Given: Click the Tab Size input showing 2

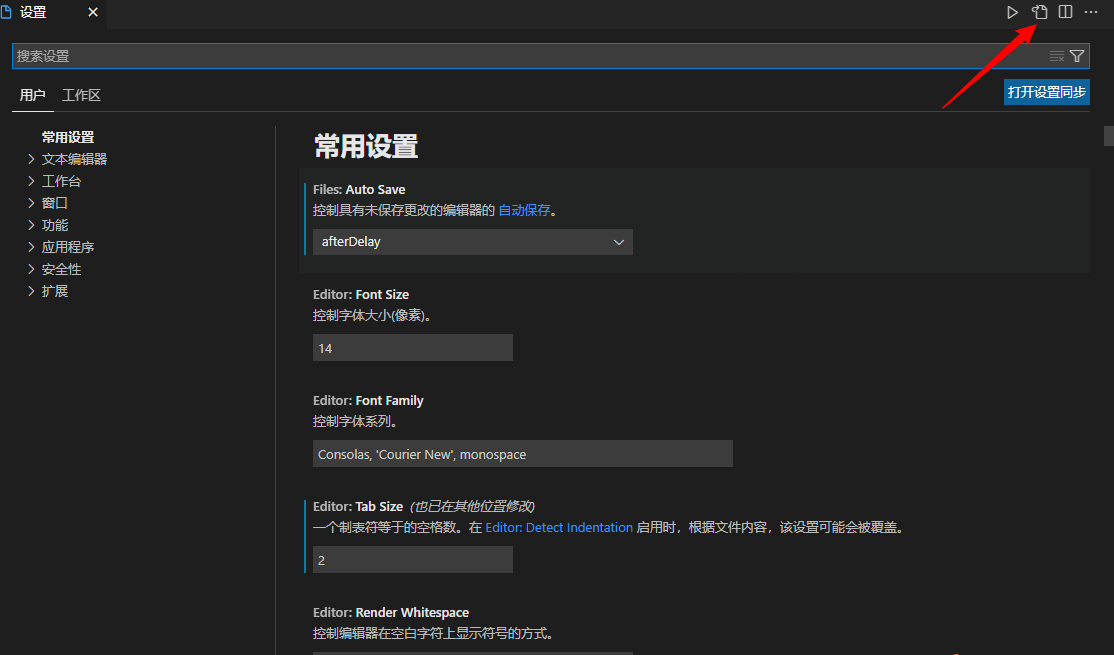Looking at the screenshot, I should click(413, 560).
